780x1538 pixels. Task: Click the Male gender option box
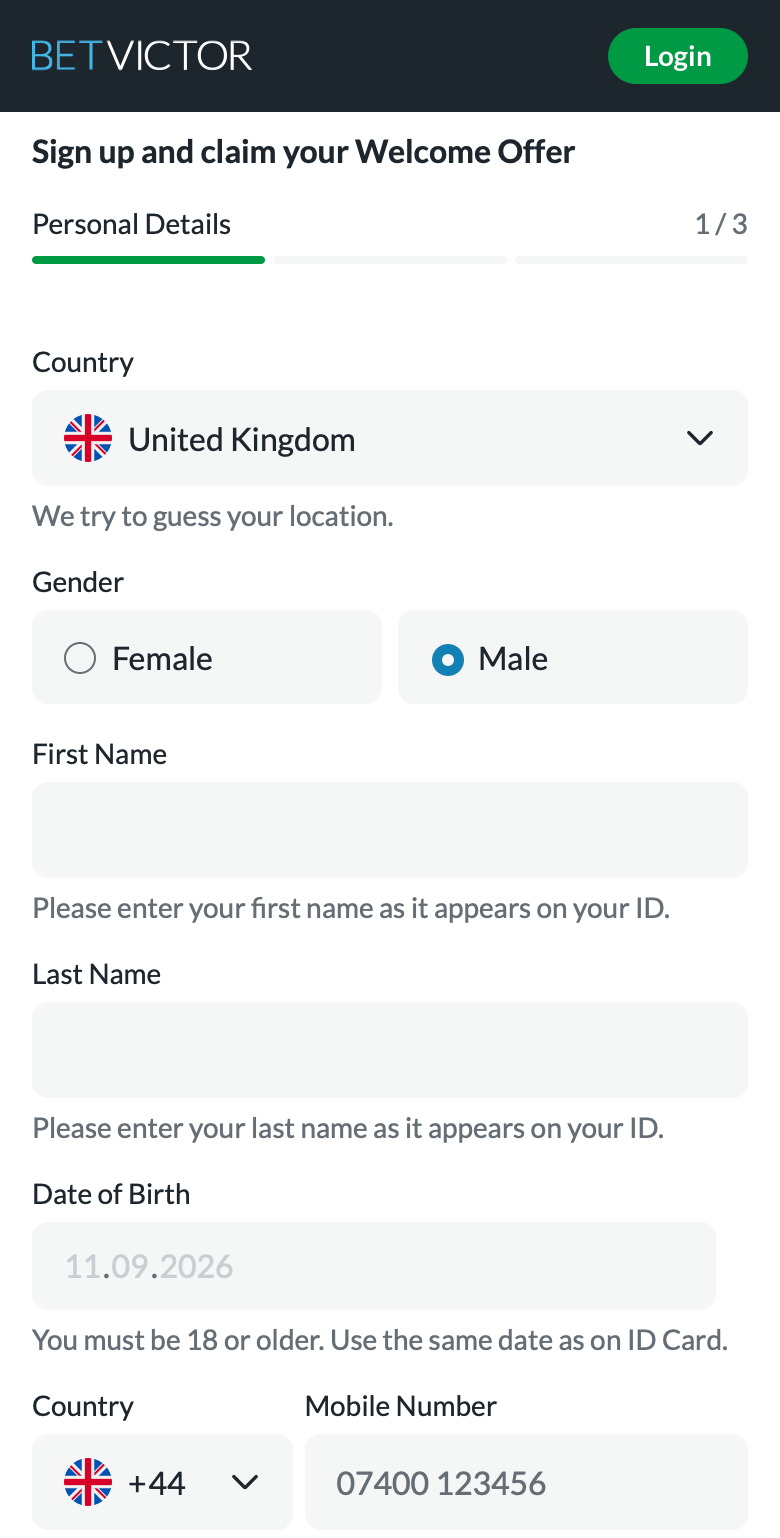573,657
